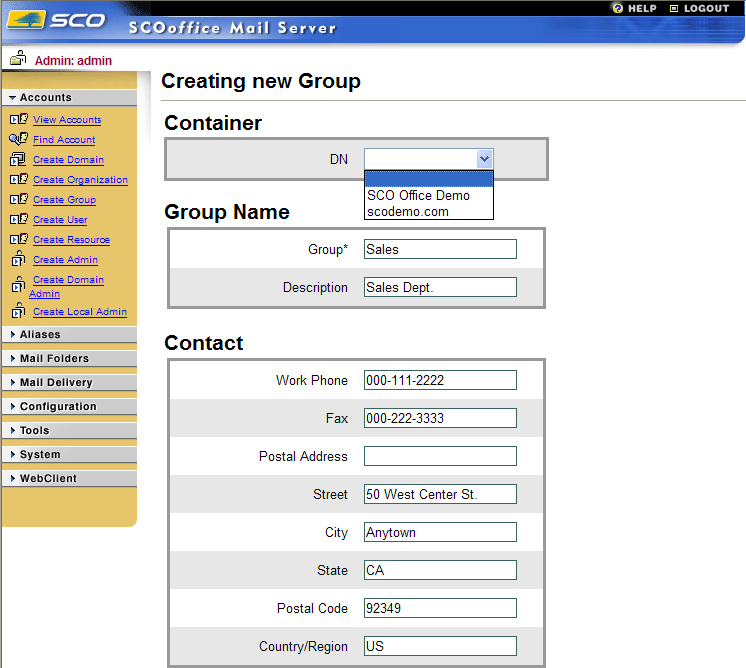Click the icon next to Create User
The width and height of the screenshot is (746, 668).
pos(18,220)
